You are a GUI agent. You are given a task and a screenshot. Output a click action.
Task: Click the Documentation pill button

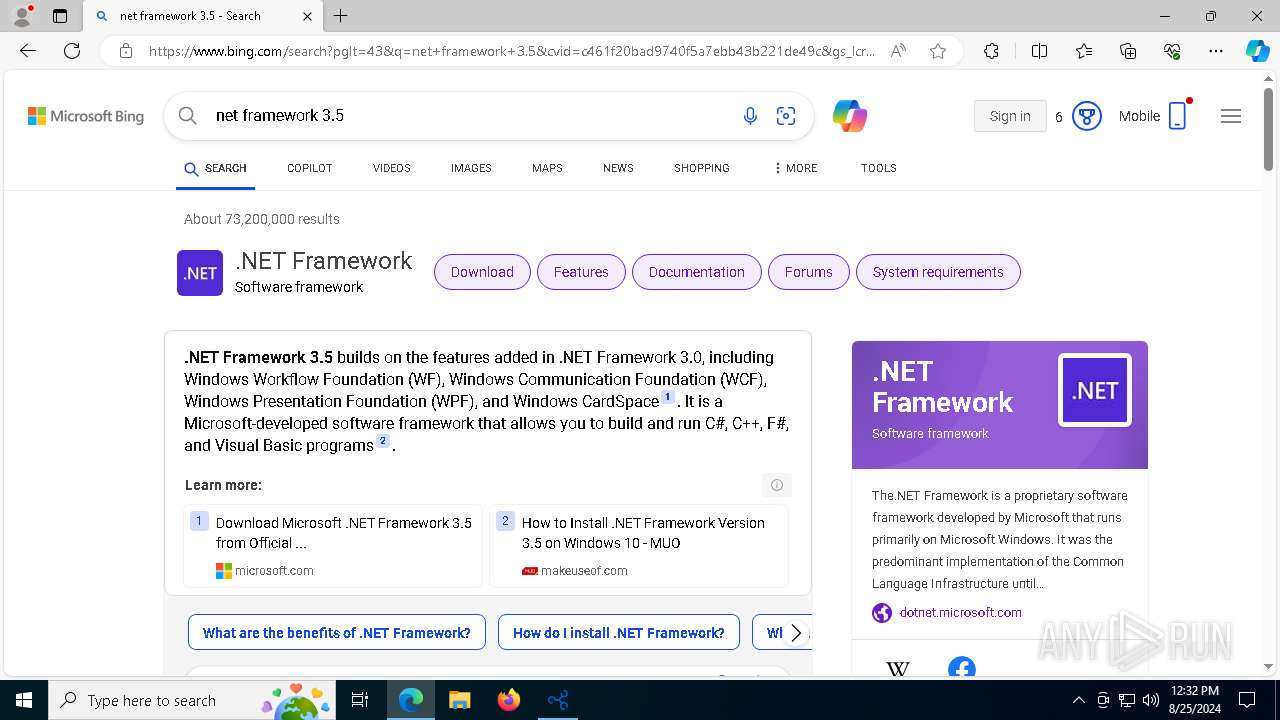click(x=697, y=272)
